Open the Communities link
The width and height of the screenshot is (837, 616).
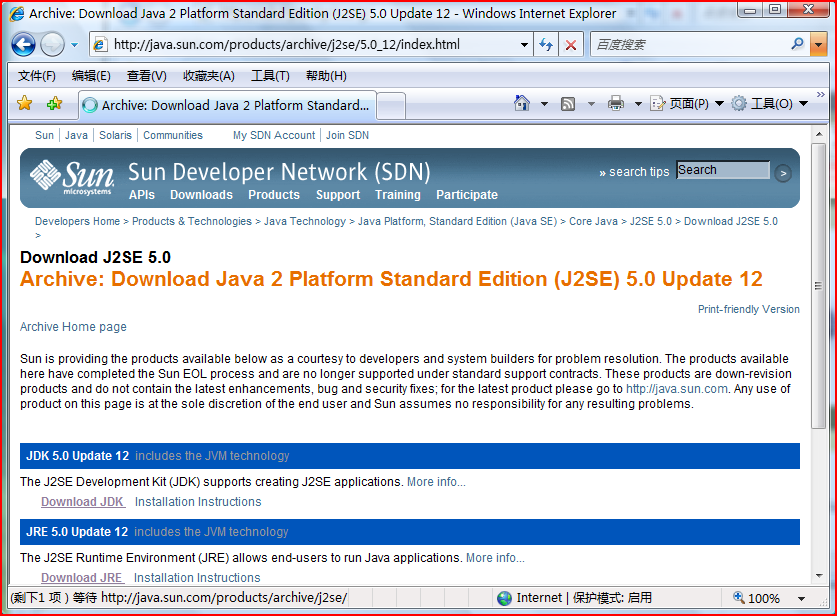[173, 135]
